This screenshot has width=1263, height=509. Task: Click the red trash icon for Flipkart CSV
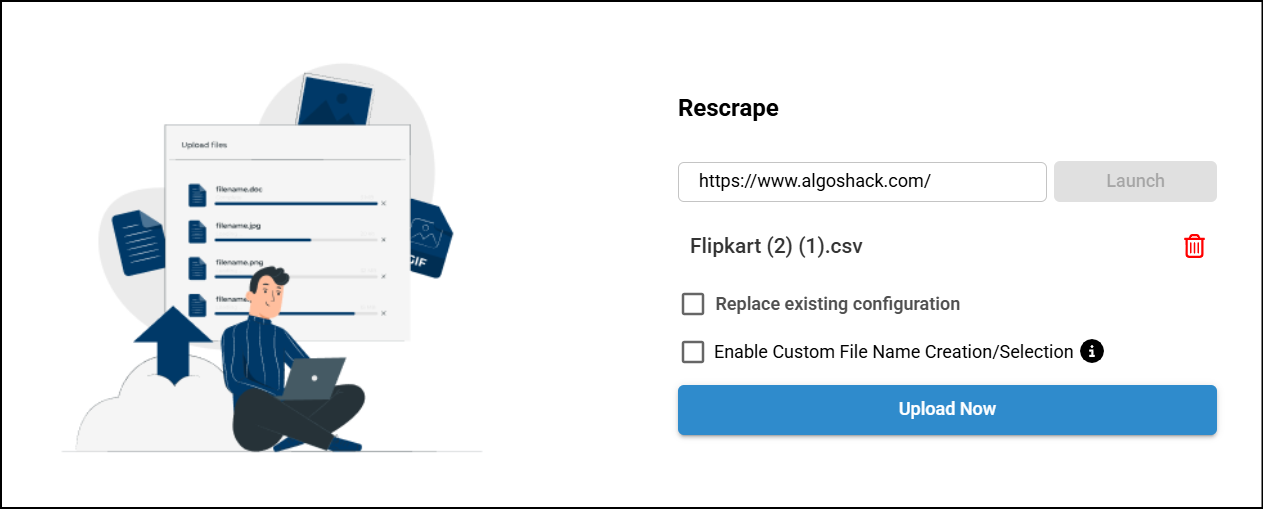click(x=1194, y=246)
